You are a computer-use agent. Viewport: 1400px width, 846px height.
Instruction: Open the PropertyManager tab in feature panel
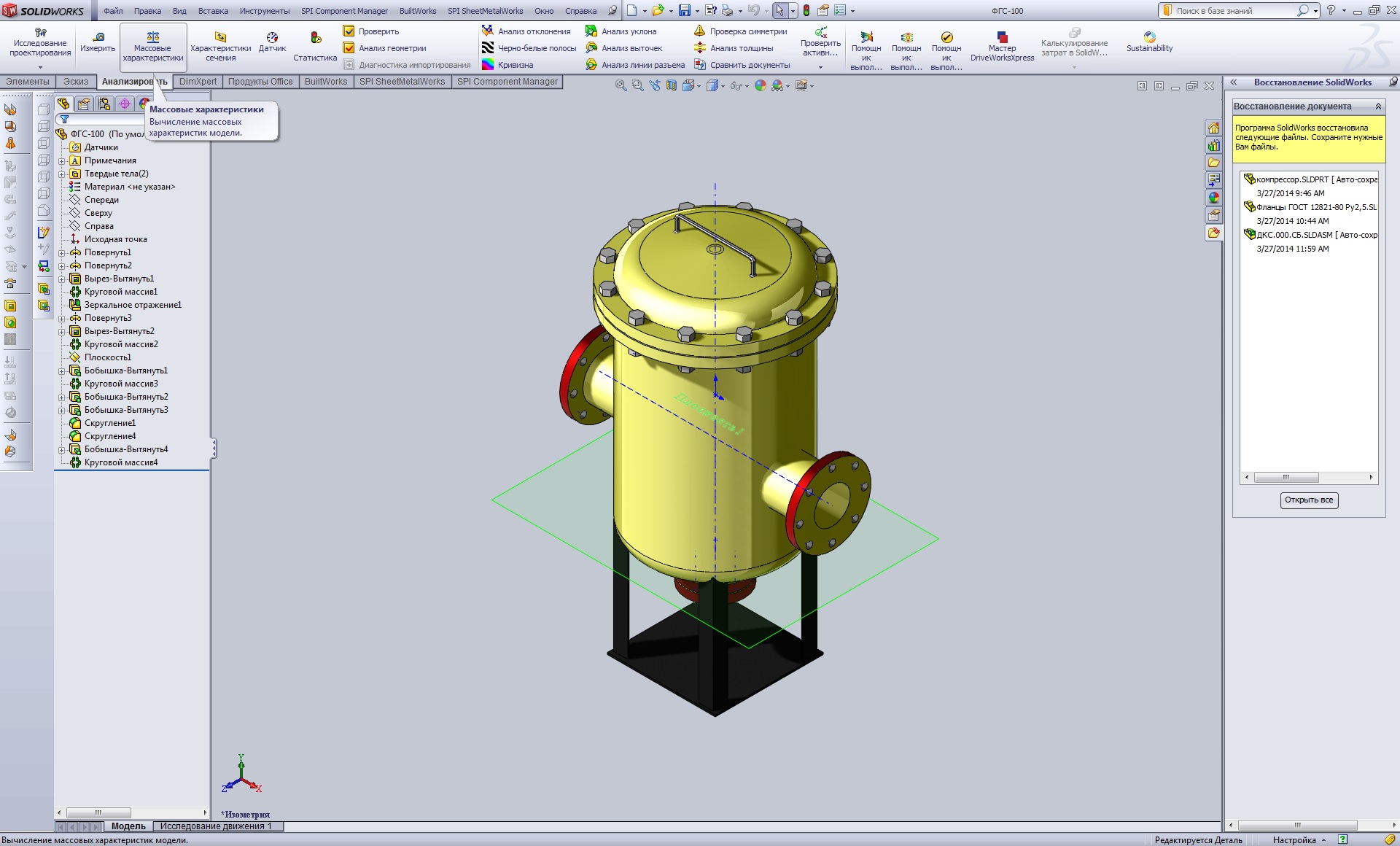coord(84,104)
